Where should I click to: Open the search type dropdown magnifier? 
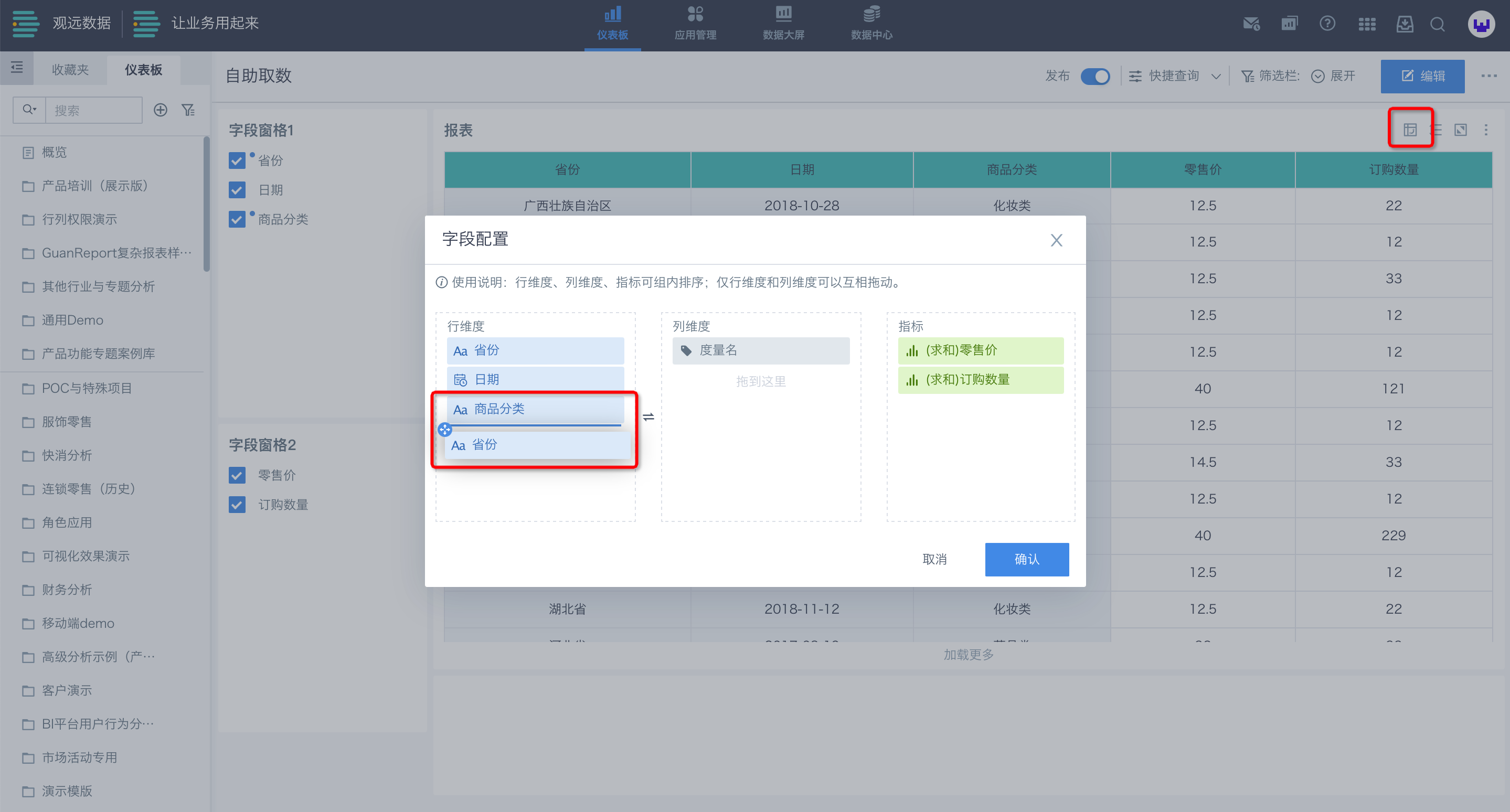click(29, 110)
